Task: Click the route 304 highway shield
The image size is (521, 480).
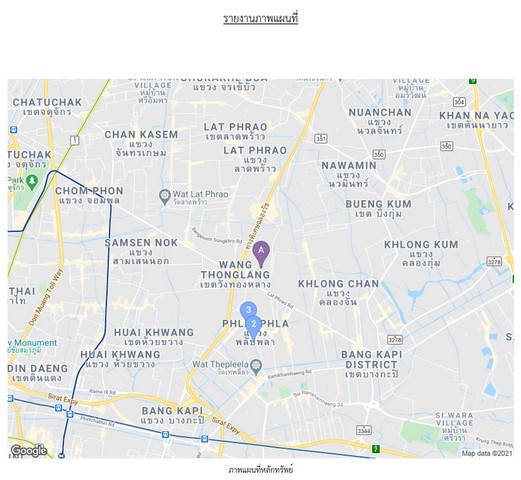Action: [459, 102]
